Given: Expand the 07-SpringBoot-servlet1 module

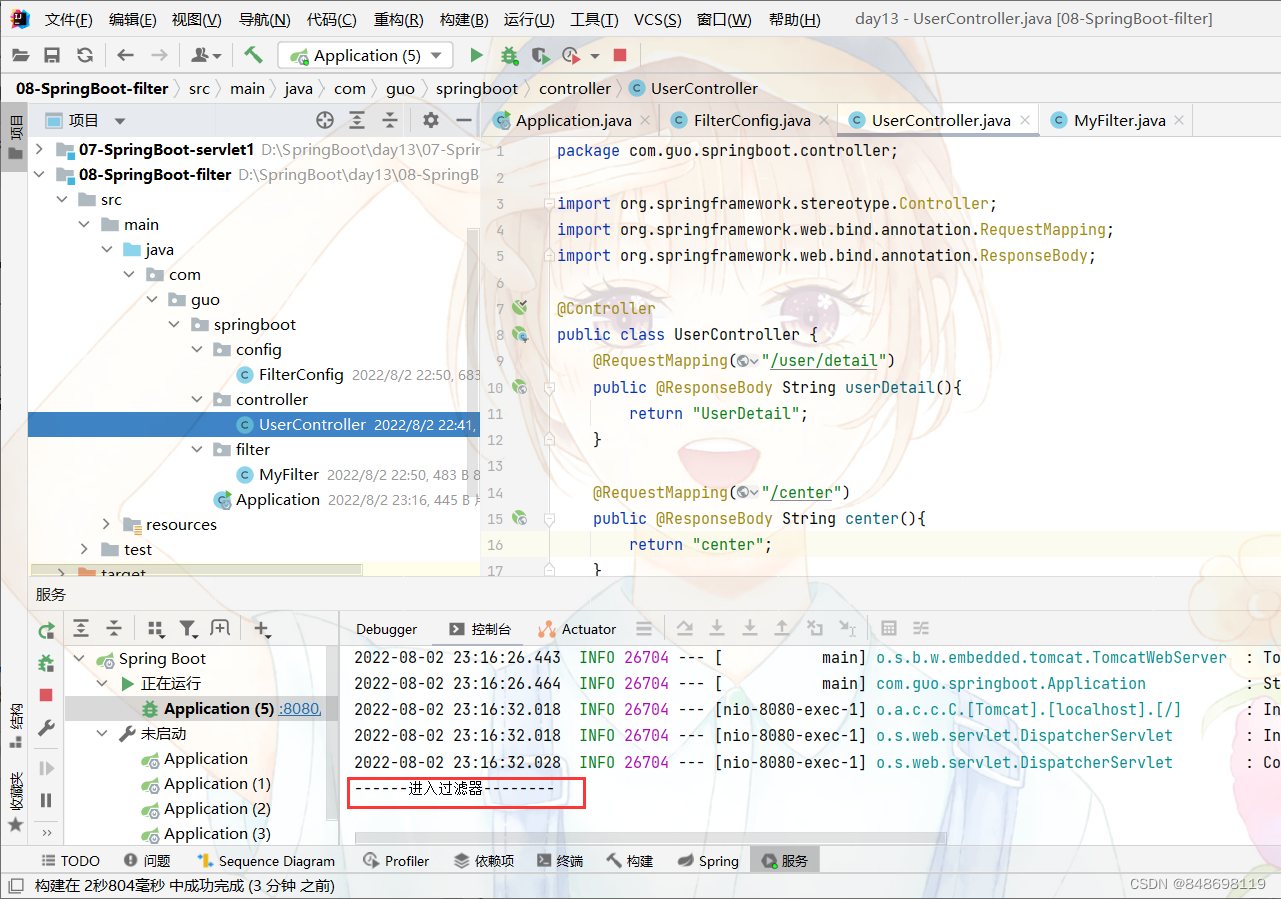Looking at the screenshot, I should (x=39, y=150).
